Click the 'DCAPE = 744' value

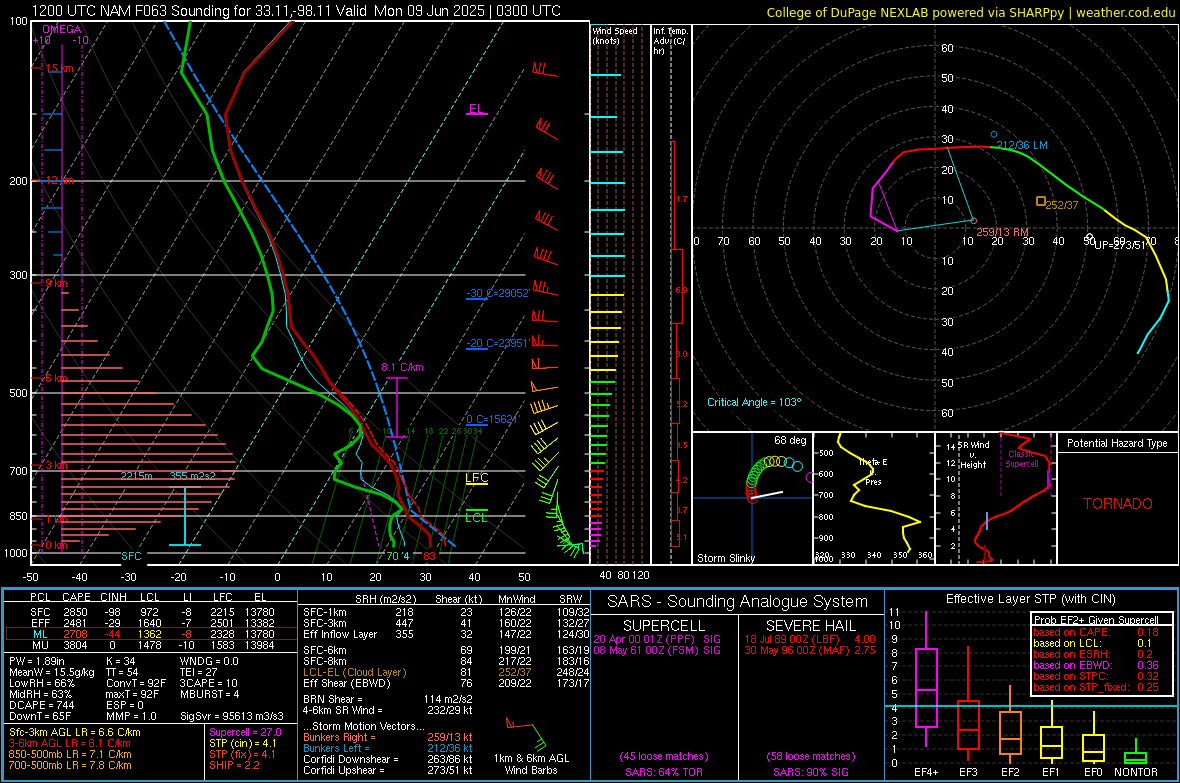[41, 705]
